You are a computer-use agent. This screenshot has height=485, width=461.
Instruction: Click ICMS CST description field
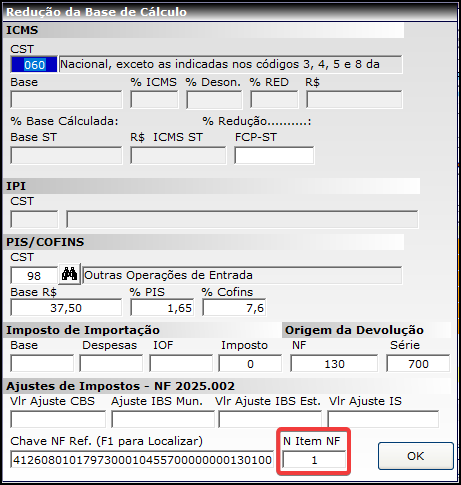231,64
